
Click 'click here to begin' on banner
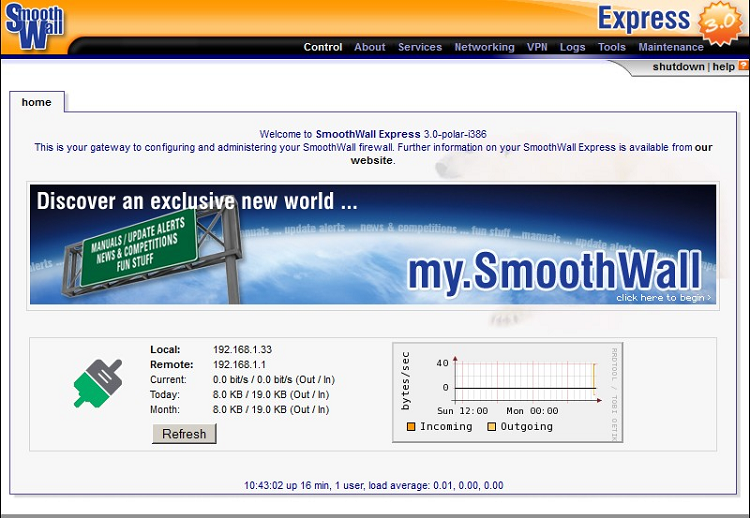pos(663,297)
